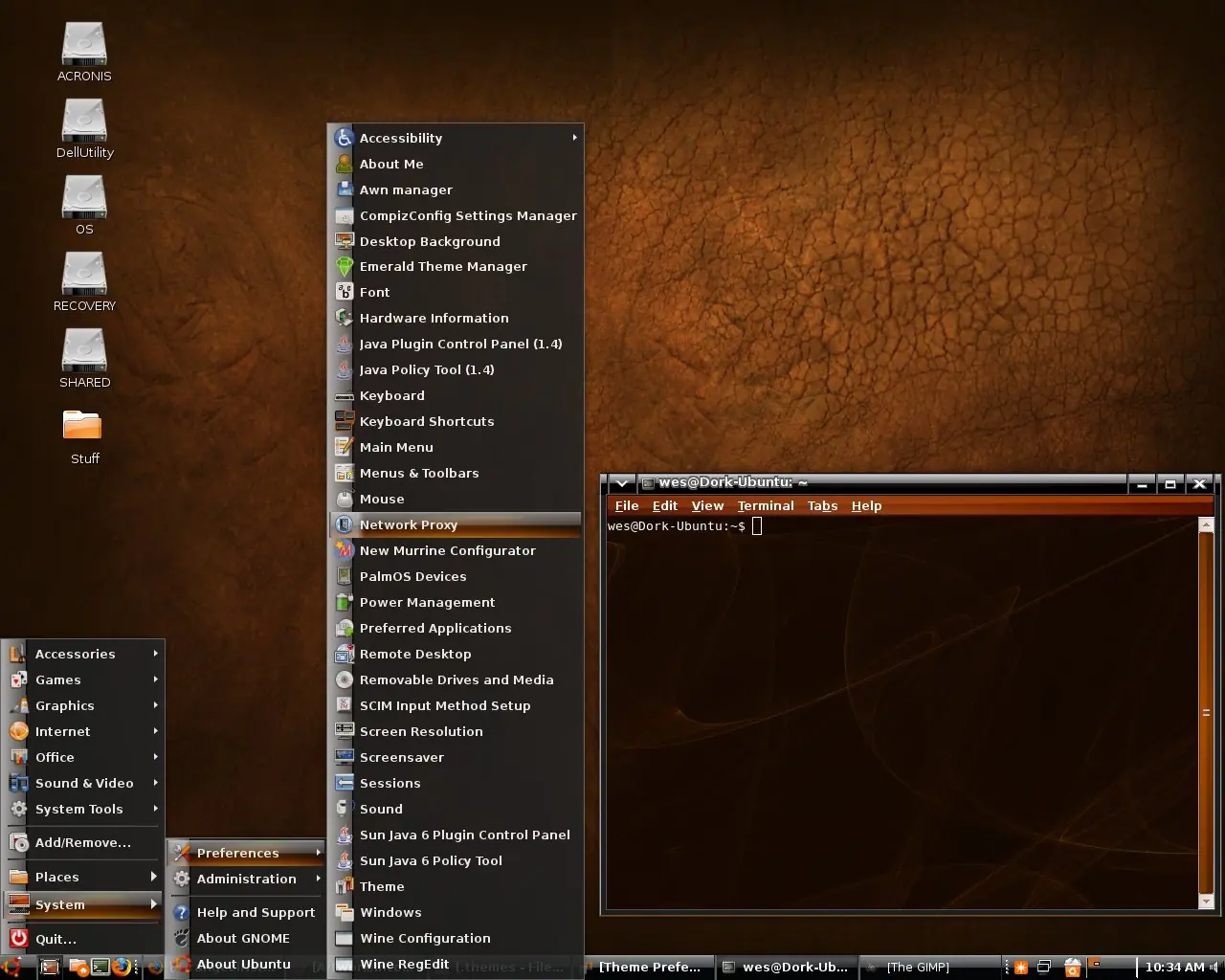Click terminal scrollbar down arrow
This screenshot has width=1225, height=980.
pos(1206,902)
